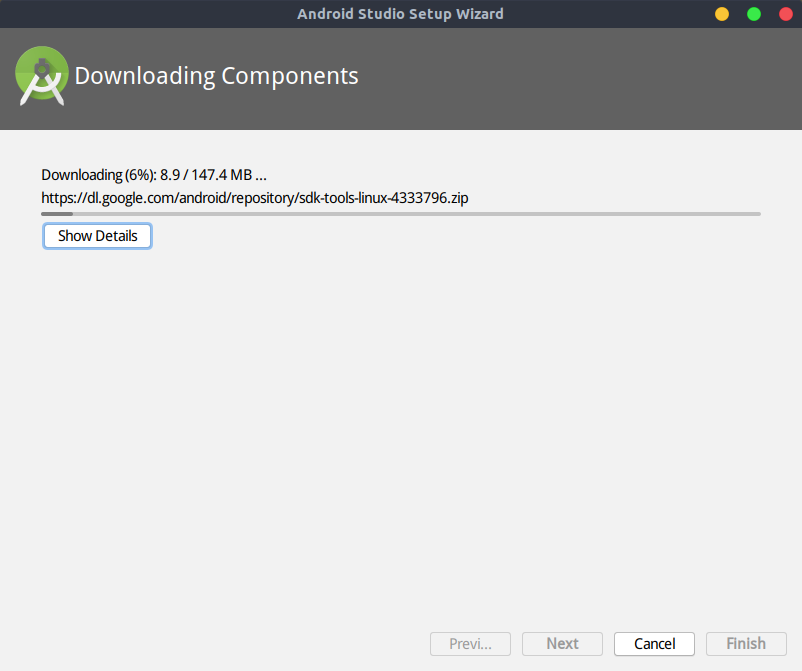Click the empty area below Show Details

point(400,420)
